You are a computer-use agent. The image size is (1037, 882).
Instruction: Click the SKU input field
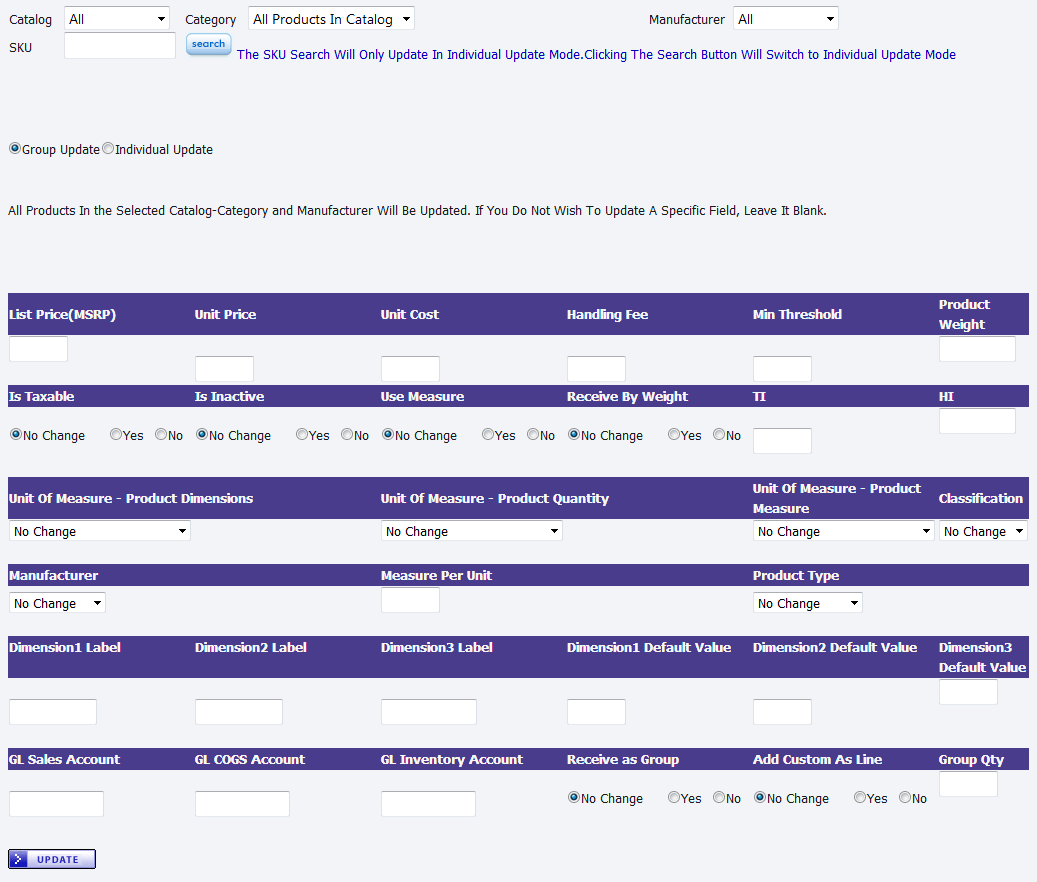(120, 45)
